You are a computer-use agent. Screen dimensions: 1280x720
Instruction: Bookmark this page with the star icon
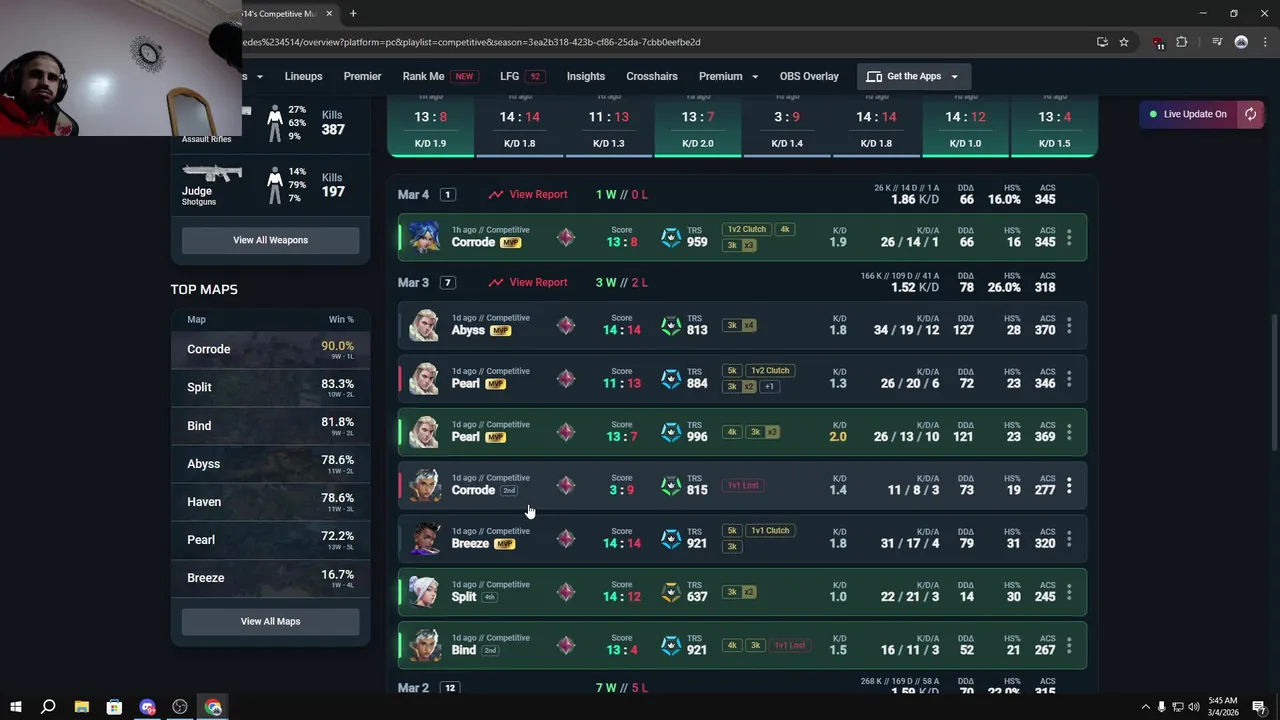(x=1124, y=42)
